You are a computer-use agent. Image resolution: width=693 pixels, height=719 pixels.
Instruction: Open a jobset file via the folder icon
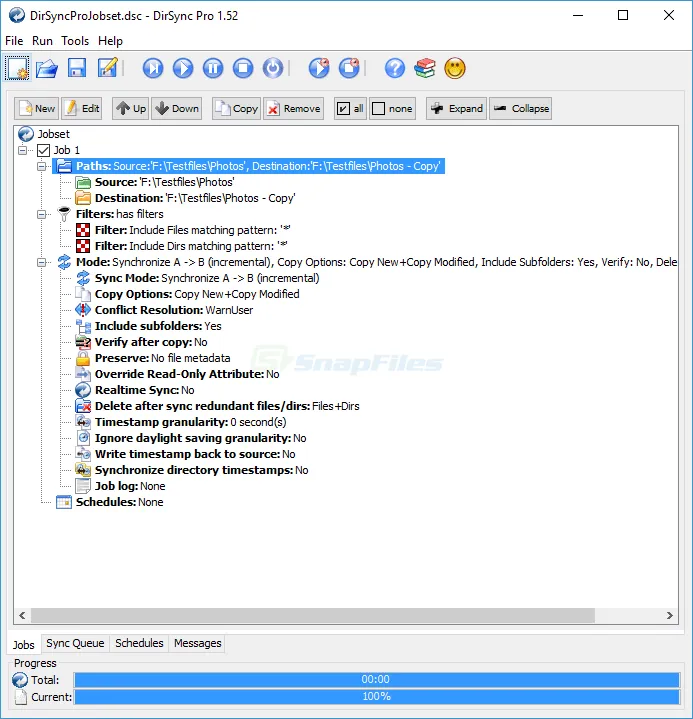pos(47,68)
